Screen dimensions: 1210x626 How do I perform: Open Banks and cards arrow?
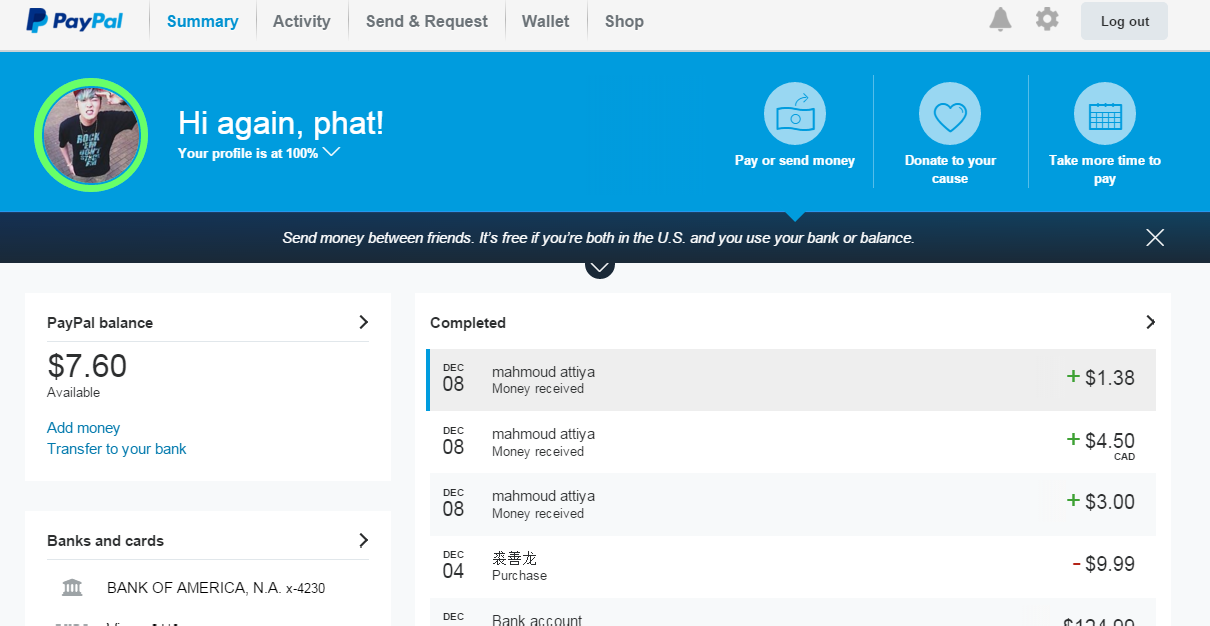[363, 540]
